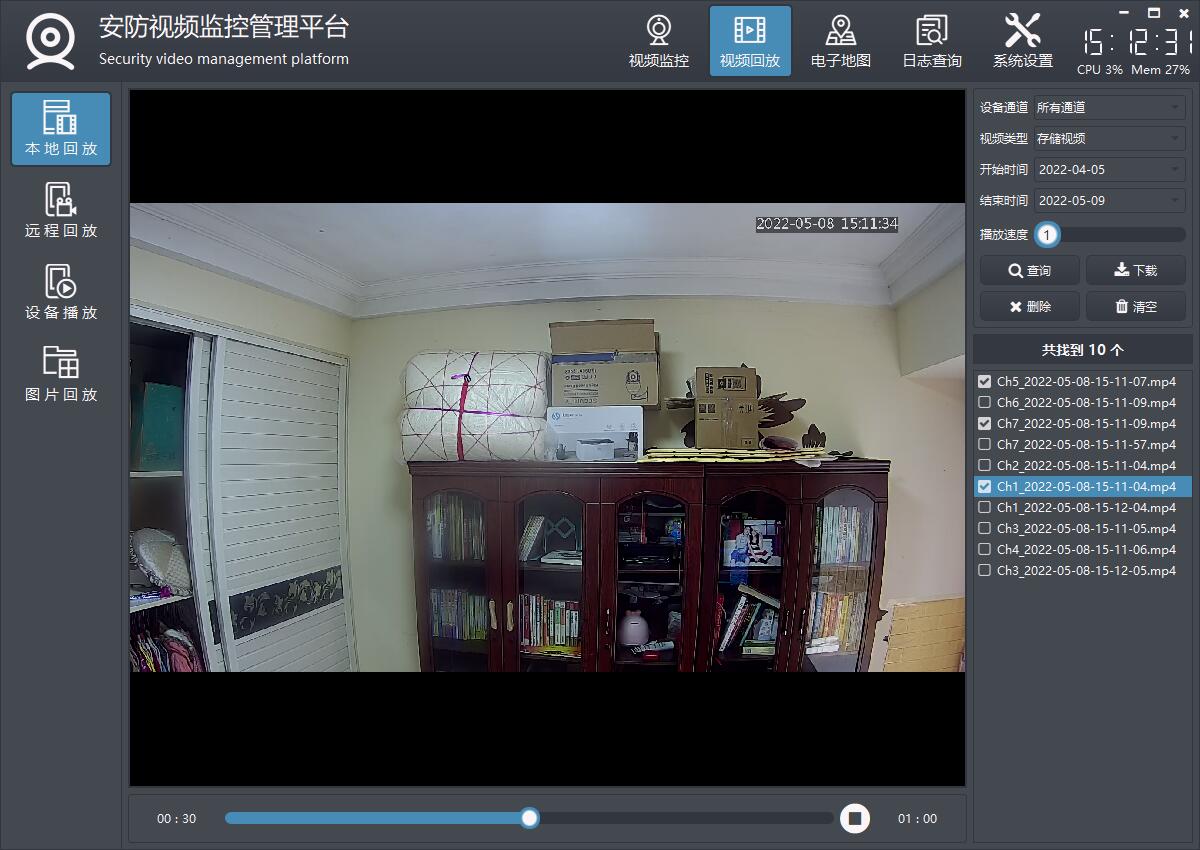Viewport: 1200px width, 850px height.
Task: Expand the 视频类型 video type dropdown
Action: click(1109, 138)
